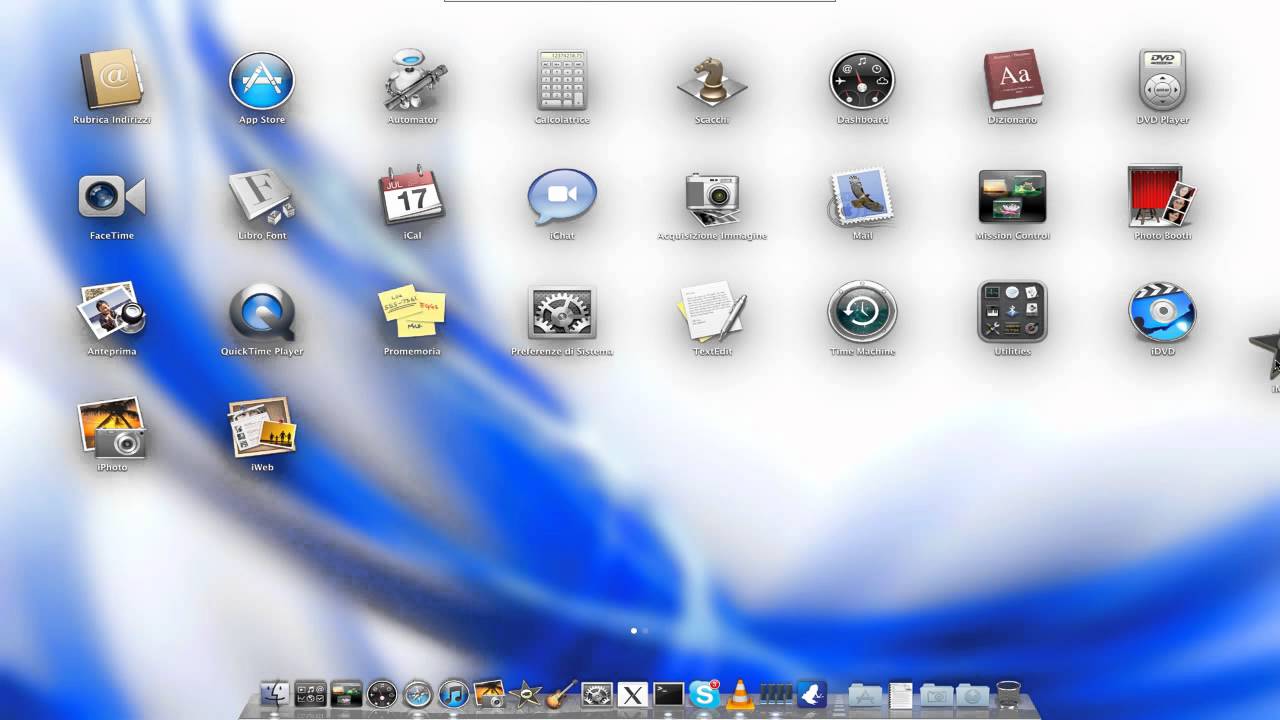Viewport: 1280px width, 720px height.
Task: Launch iDVD
Action: (x=1162, y=312)
